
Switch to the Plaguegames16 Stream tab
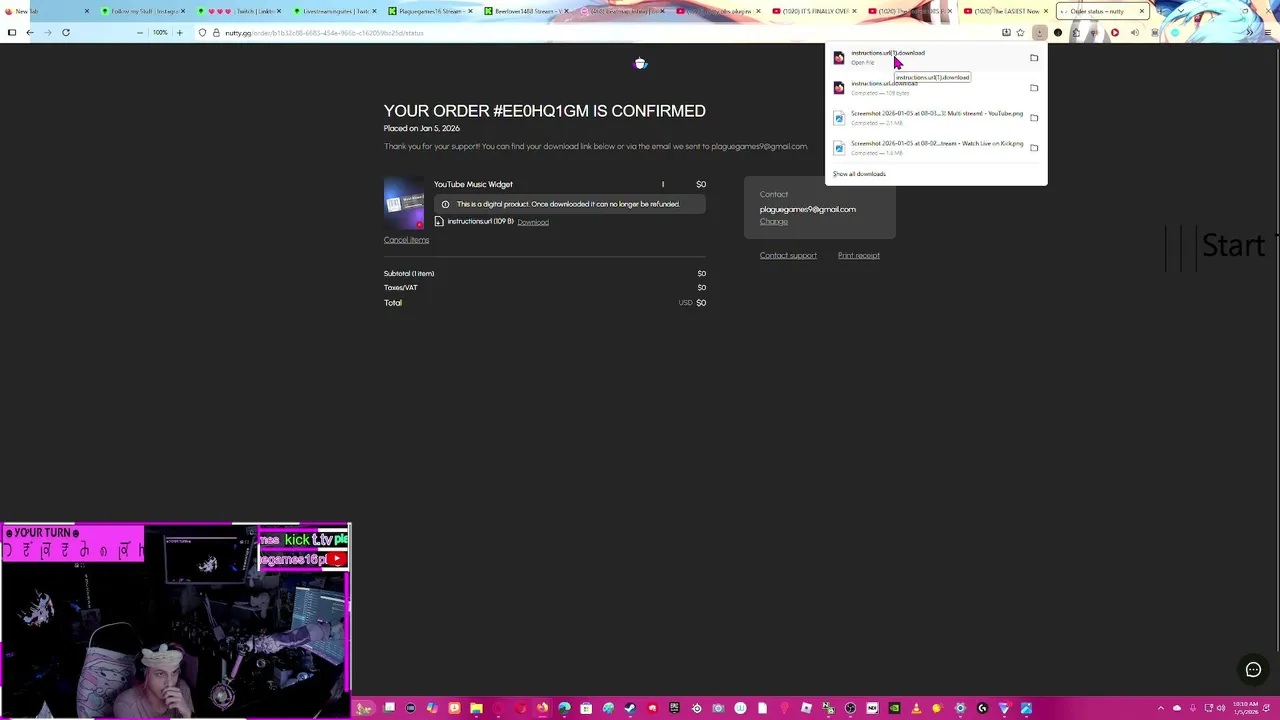click(430, 11)
